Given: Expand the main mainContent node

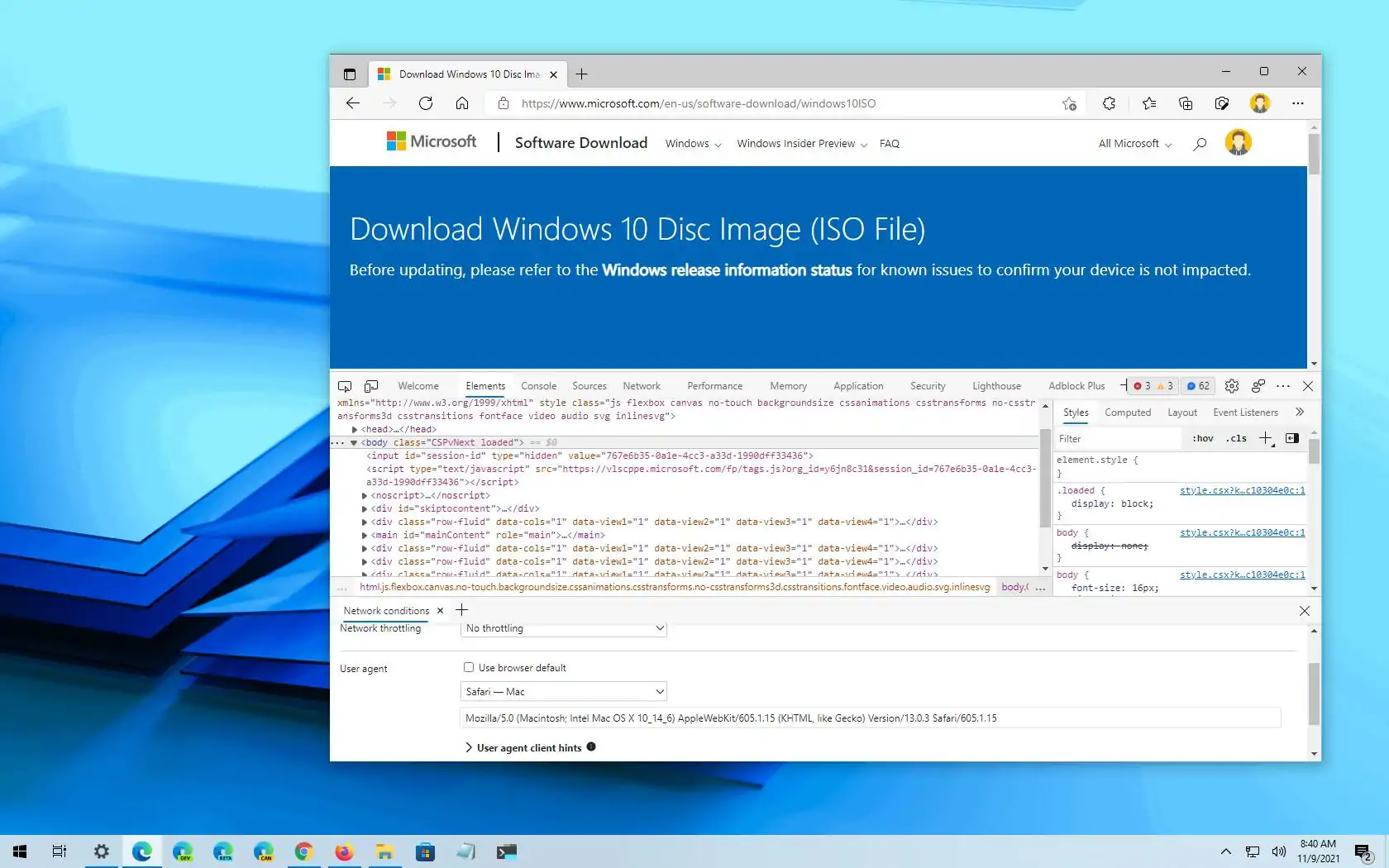Looking at the screenshot, I should (x=365, y=535).
